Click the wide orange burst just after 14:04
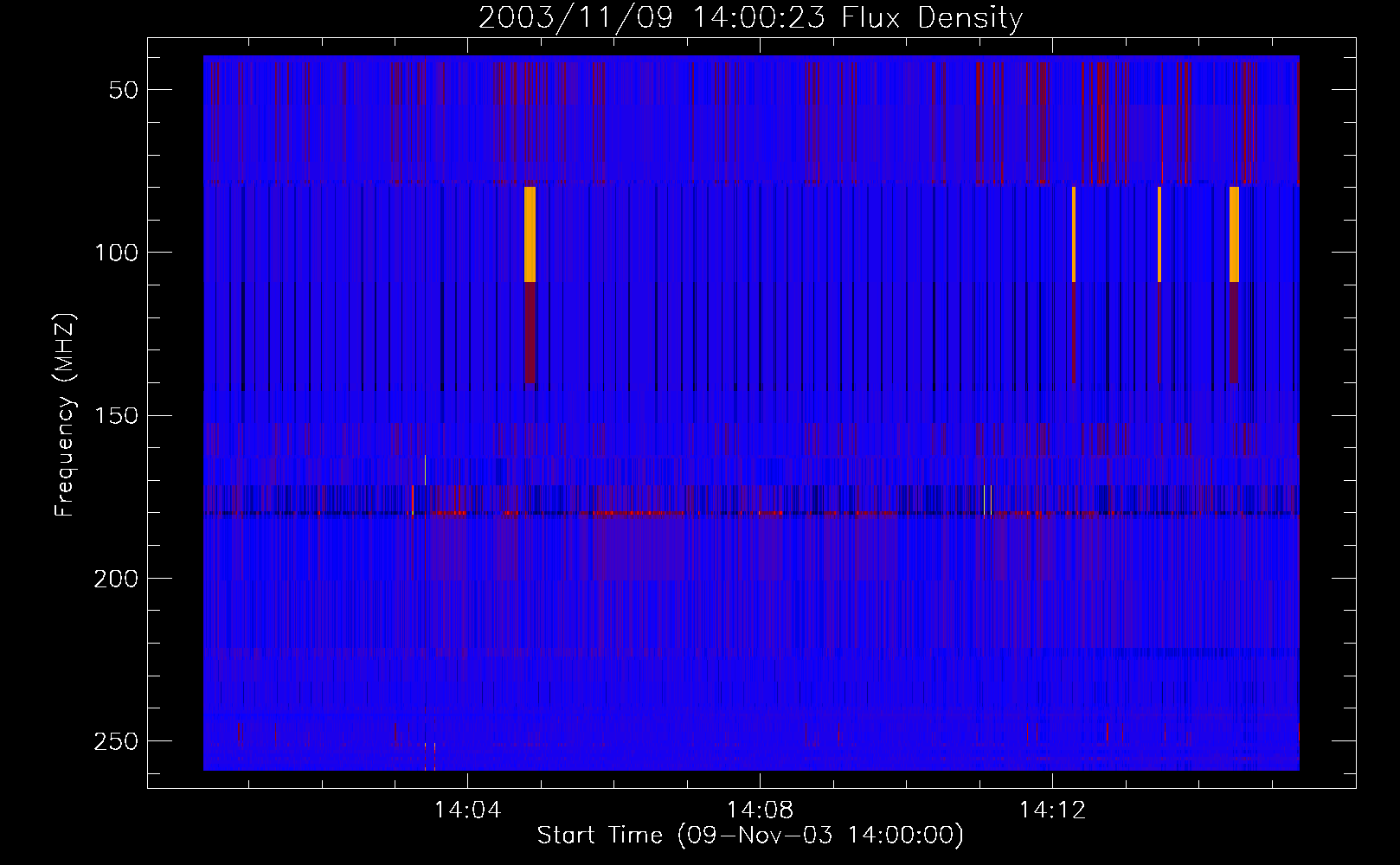 tap(530, 234)
